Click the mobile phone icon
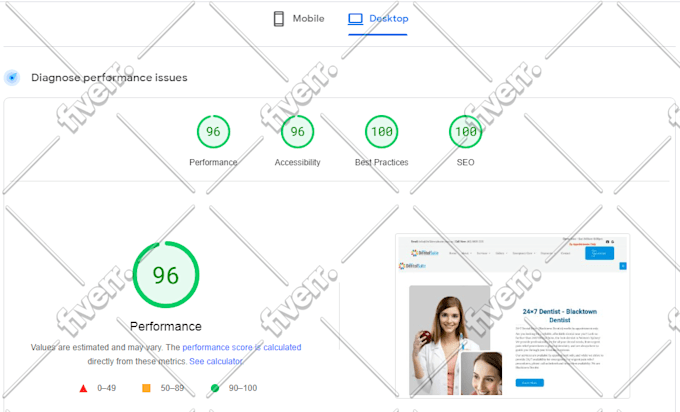Viewport: 680px width, 412px height. click(279, 19)
